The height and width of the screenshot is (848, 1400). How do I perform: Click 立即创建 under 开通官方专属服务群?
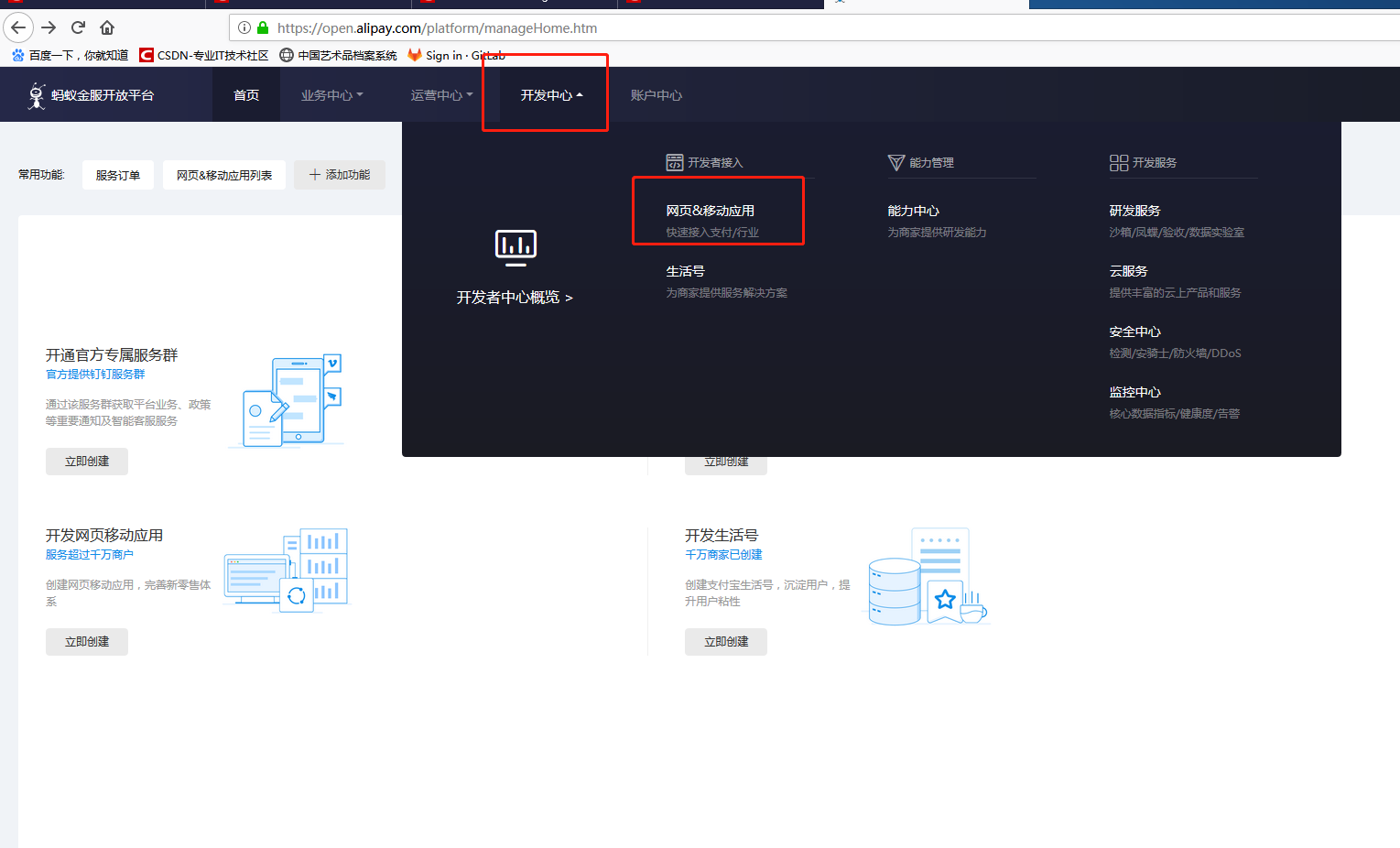click(x=87, y=462)
